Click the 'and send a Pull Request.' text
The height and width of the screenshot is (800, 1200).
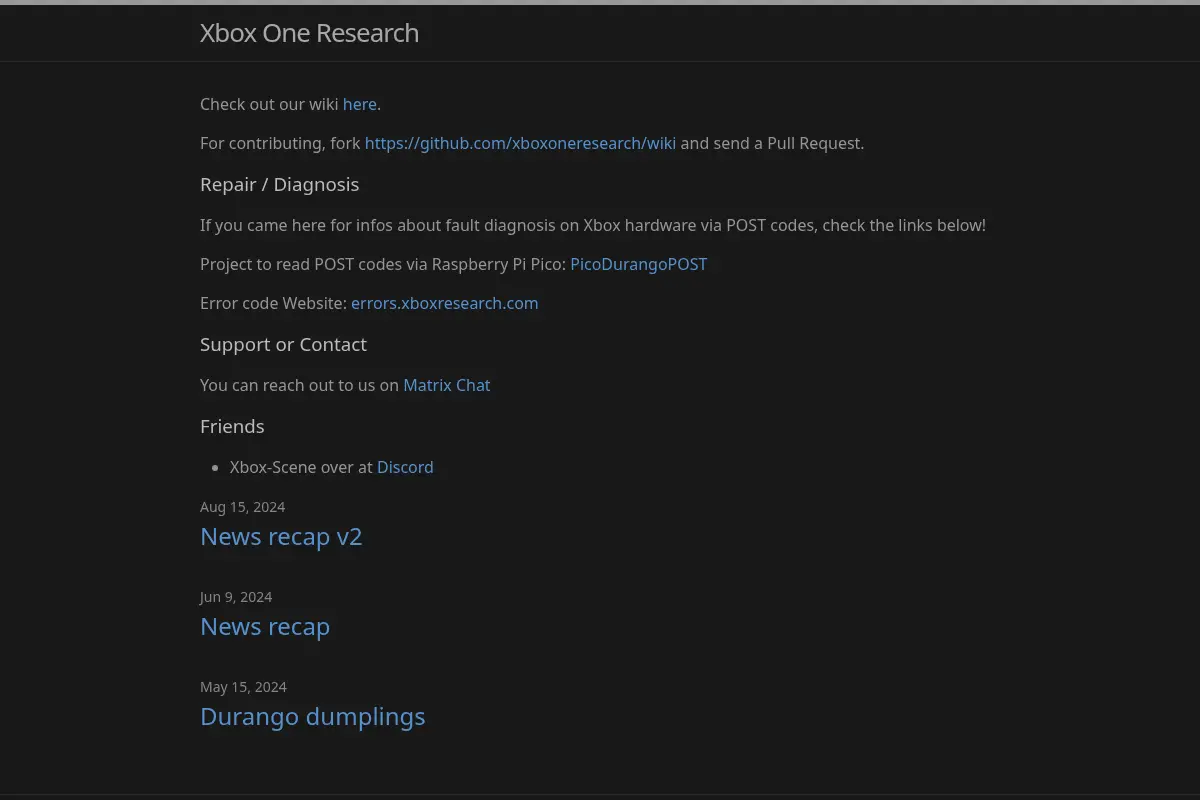point(772,143)
